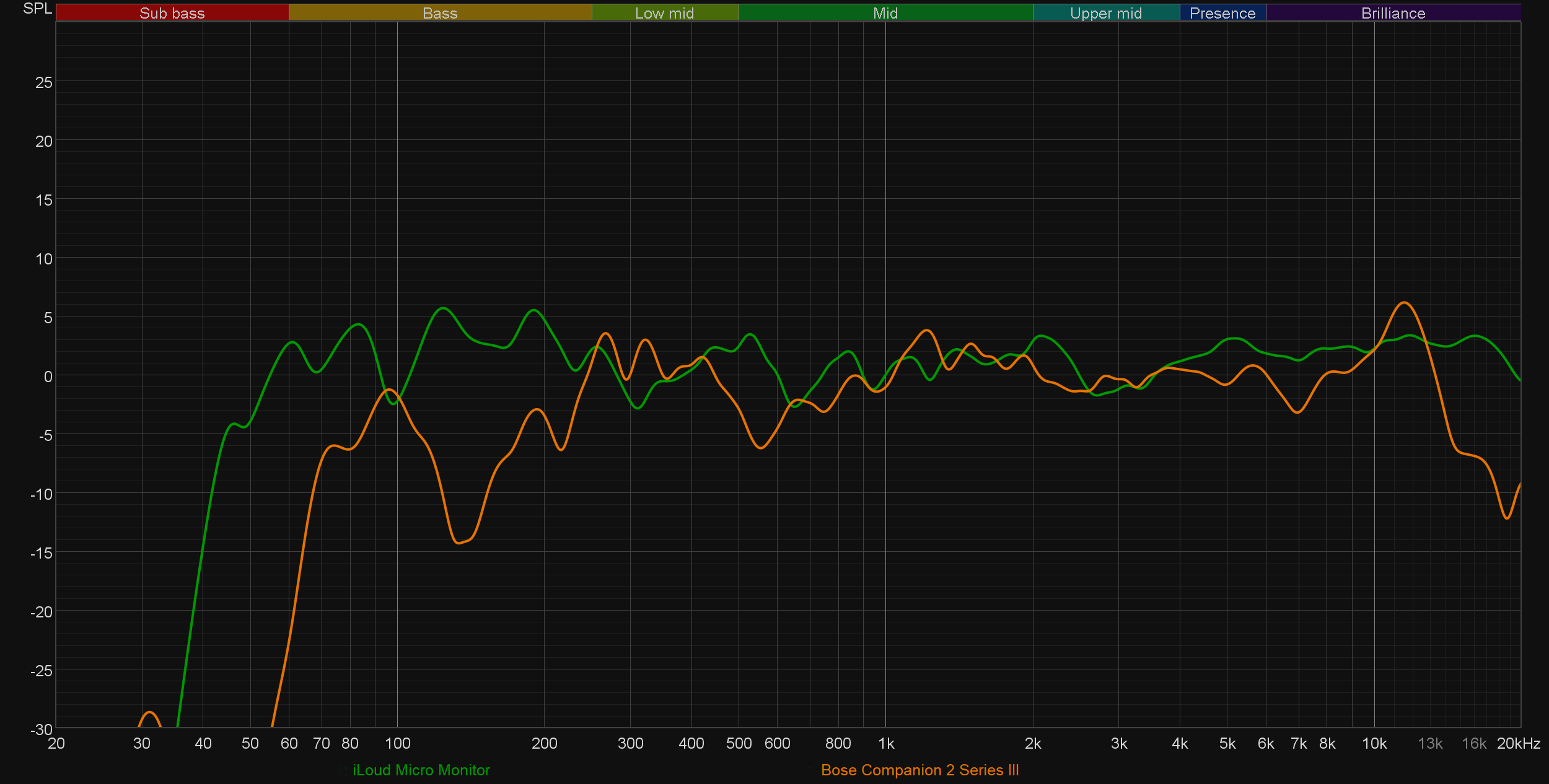This screenshot has width=1549, height=784.
Task: Select the Presence band header
Action: (x=1222, y=13)
